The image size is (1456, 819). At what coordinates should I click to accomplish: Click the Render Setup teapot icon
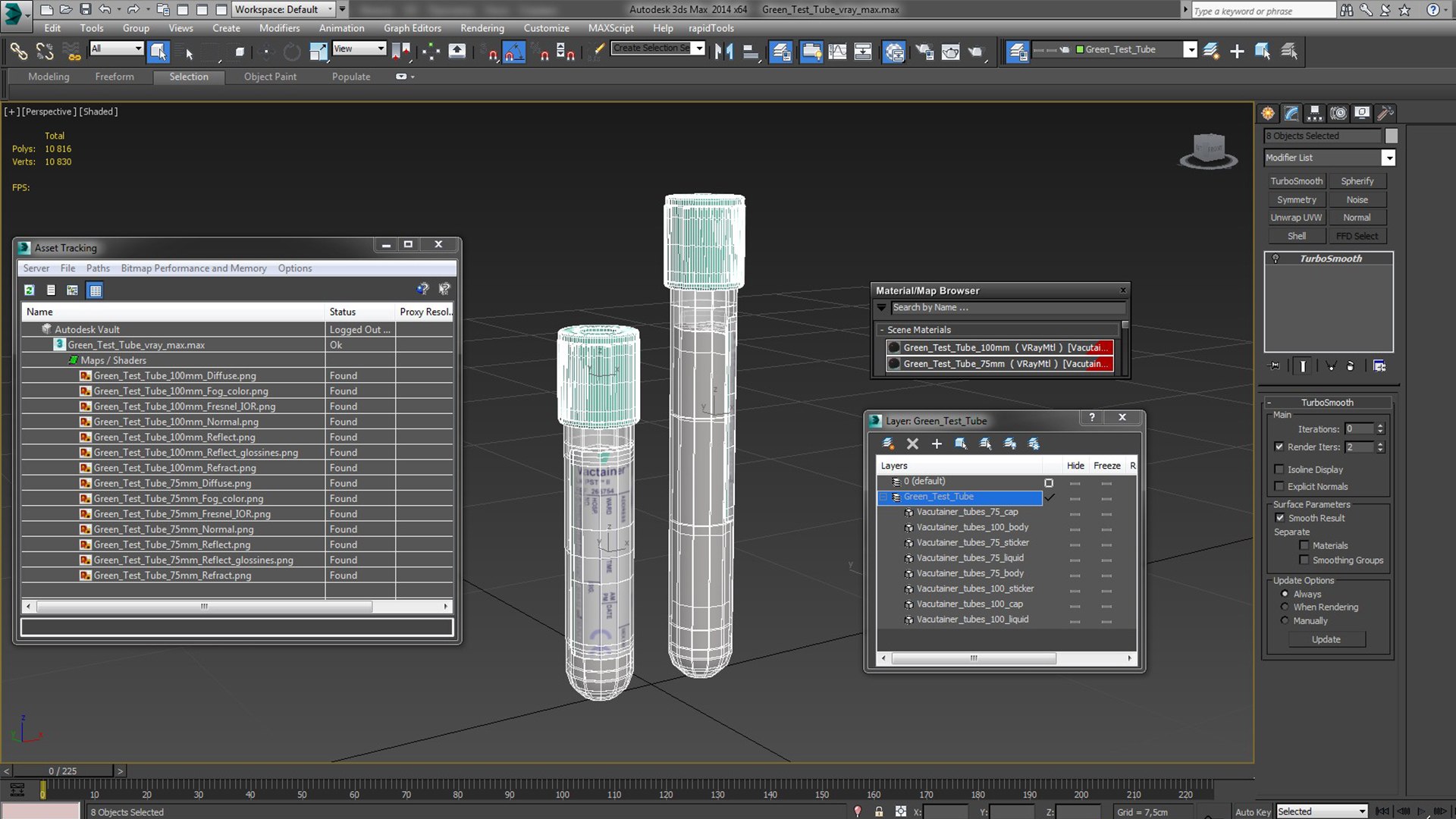point(924,52)
